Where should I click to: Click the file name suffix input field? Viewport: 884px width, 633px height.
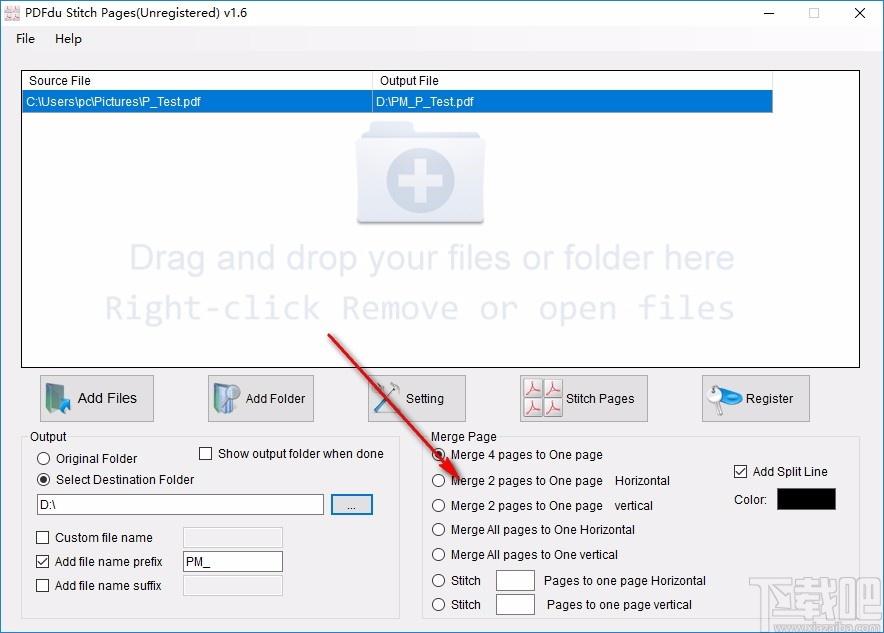pos(233,586)
